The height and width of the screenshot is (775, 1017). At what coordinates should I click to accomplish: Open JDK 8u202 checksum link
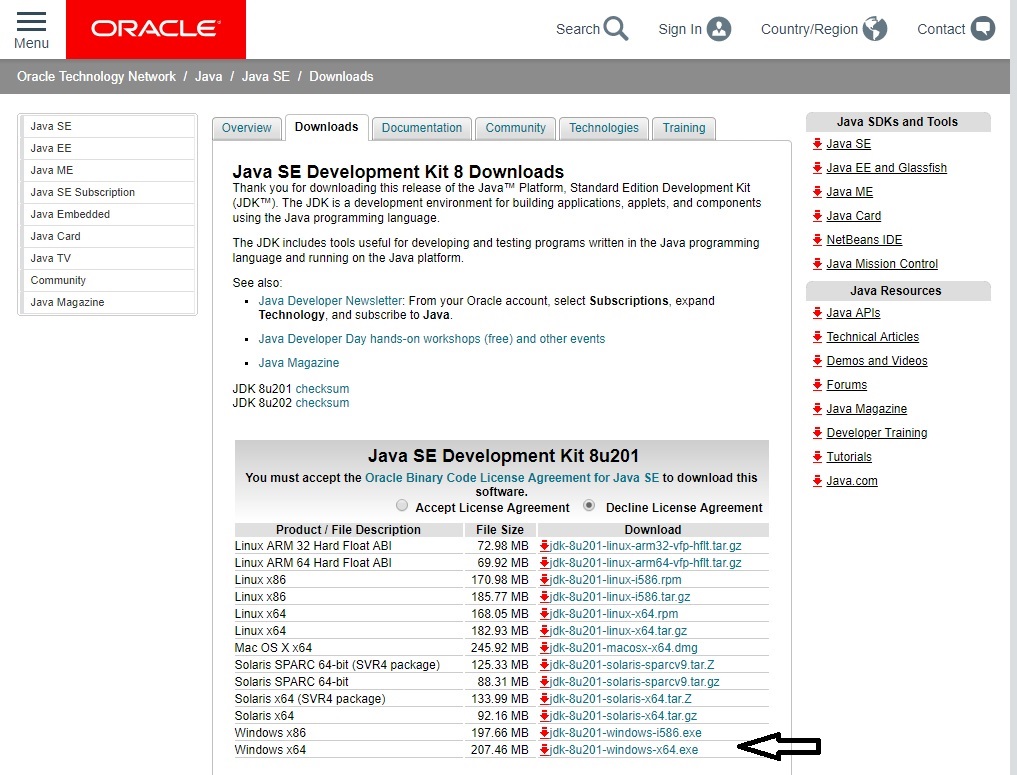(322, 403)
